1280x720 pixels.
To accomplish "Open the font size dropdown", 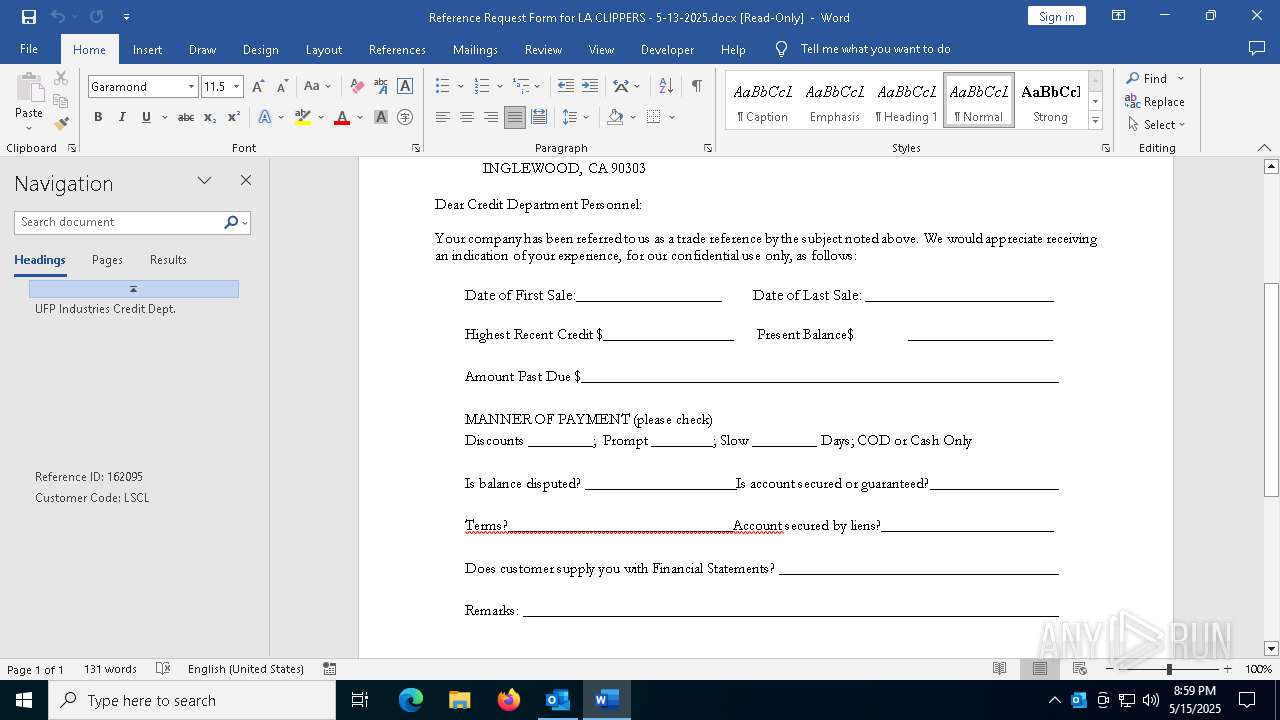I will pyautogui.click(x=237, y=87).
